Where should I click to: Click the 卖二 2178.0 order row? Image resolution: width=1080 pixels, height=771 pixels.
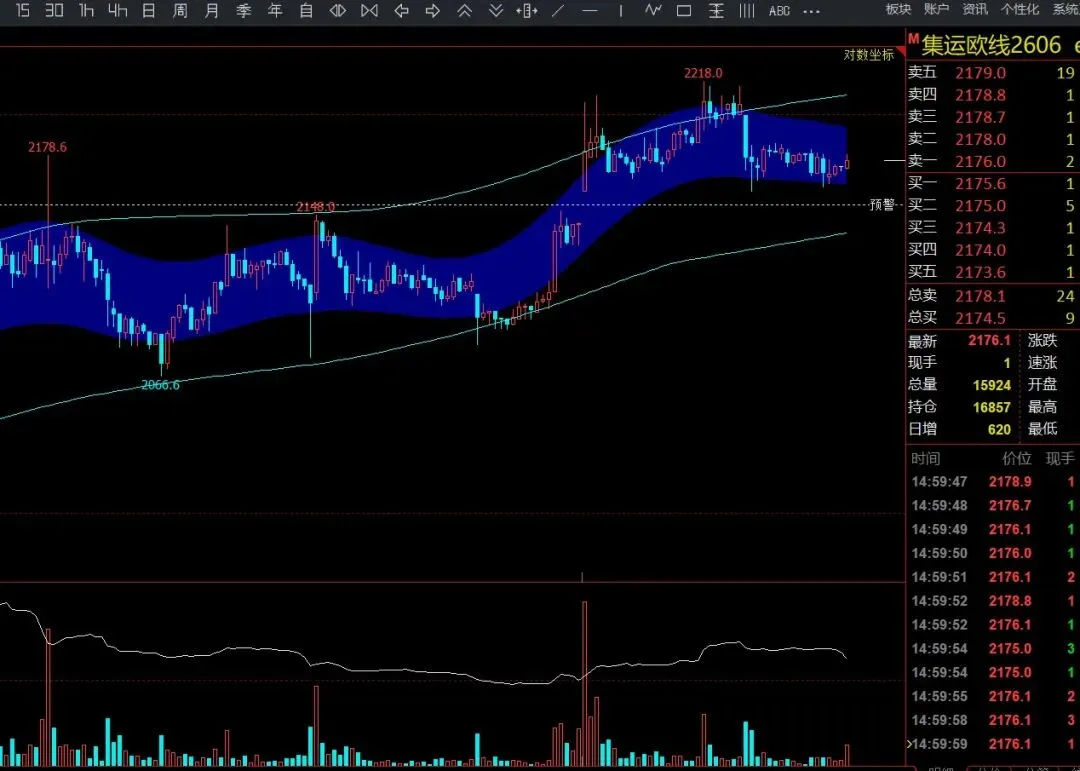992,139
